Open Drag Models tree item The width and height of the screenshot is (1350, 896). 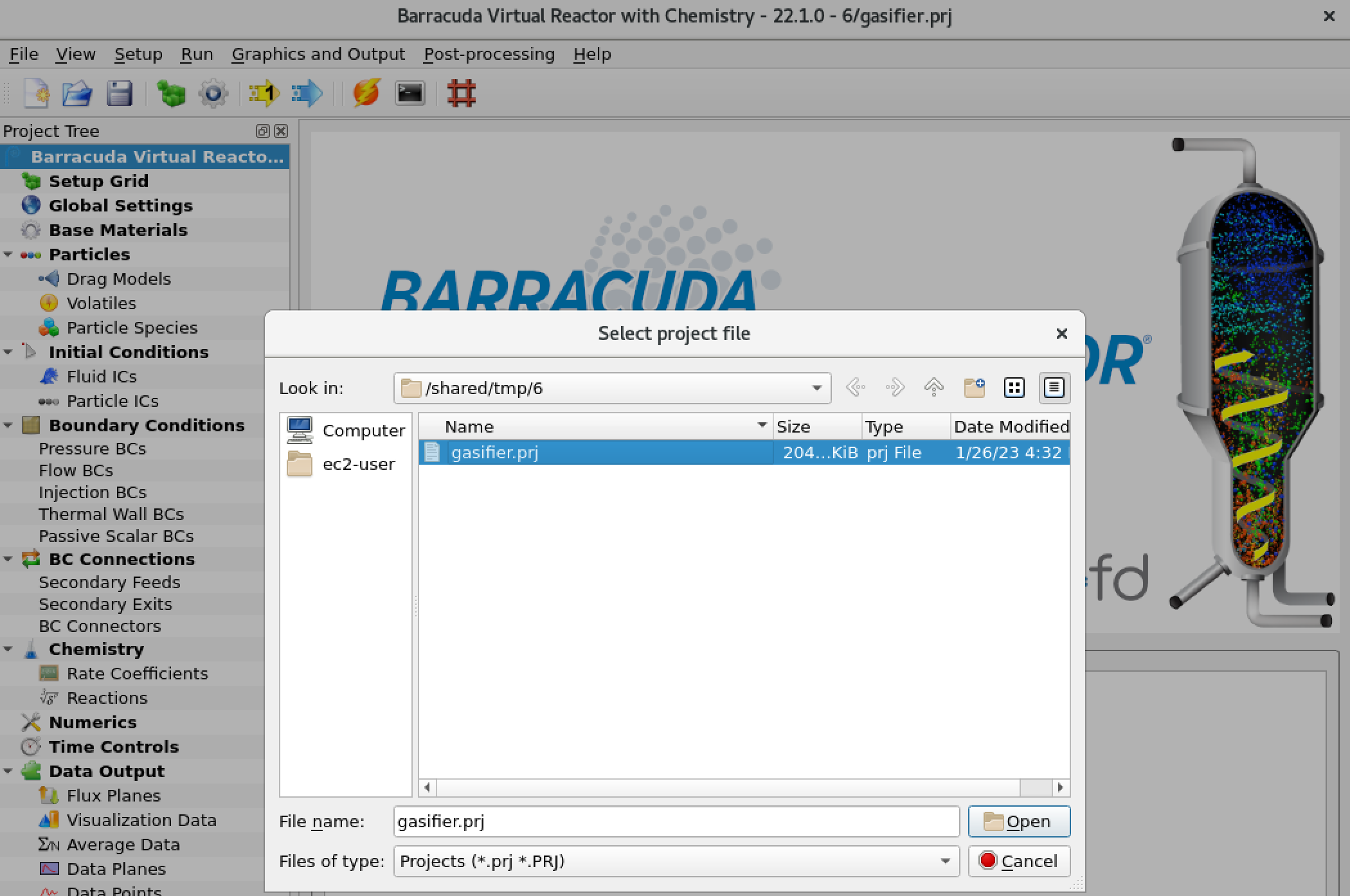119,279
